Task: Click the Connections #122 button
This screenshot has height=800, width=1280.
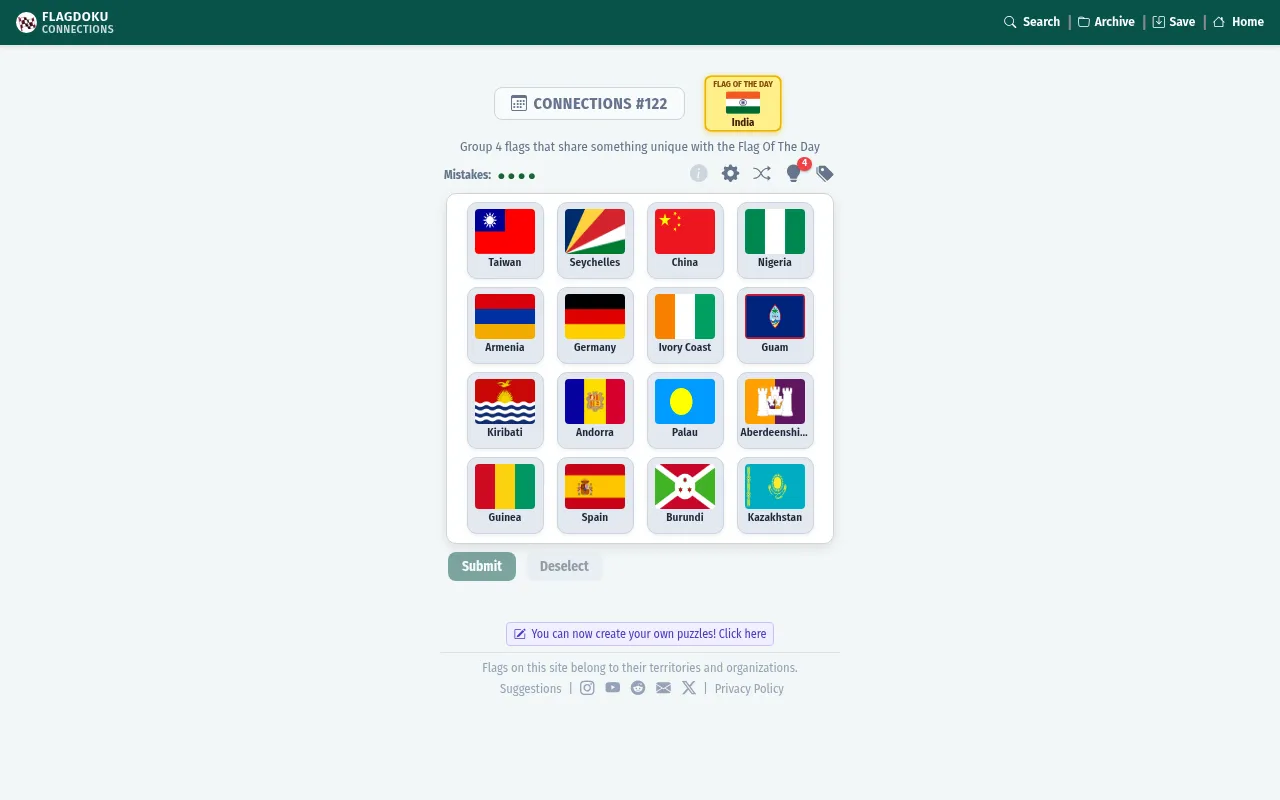Action: click(589, 104)
